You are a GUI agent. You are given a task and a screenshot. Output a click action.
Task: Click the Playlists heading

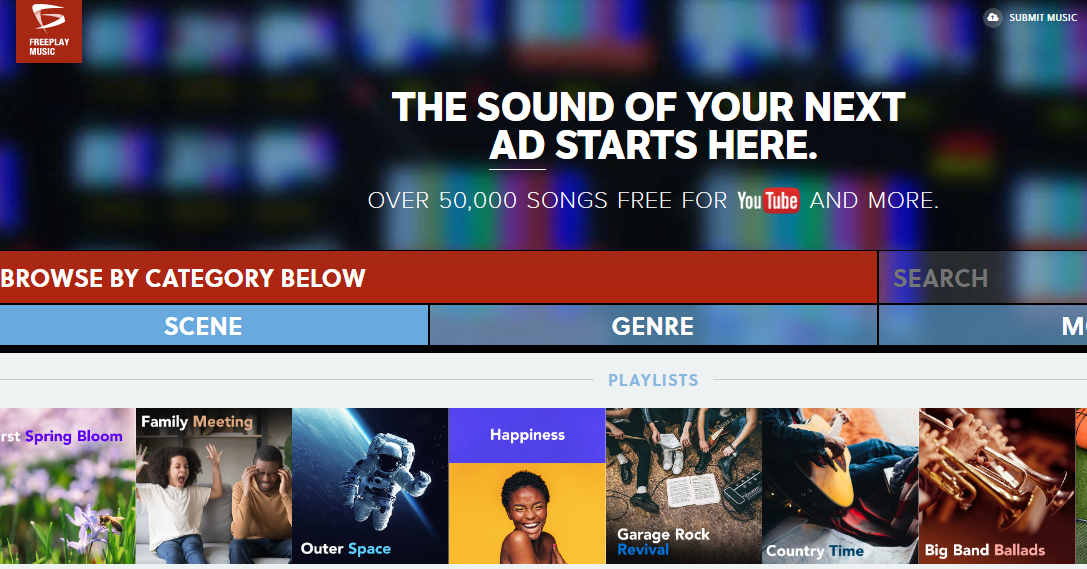tap(653, 380)
